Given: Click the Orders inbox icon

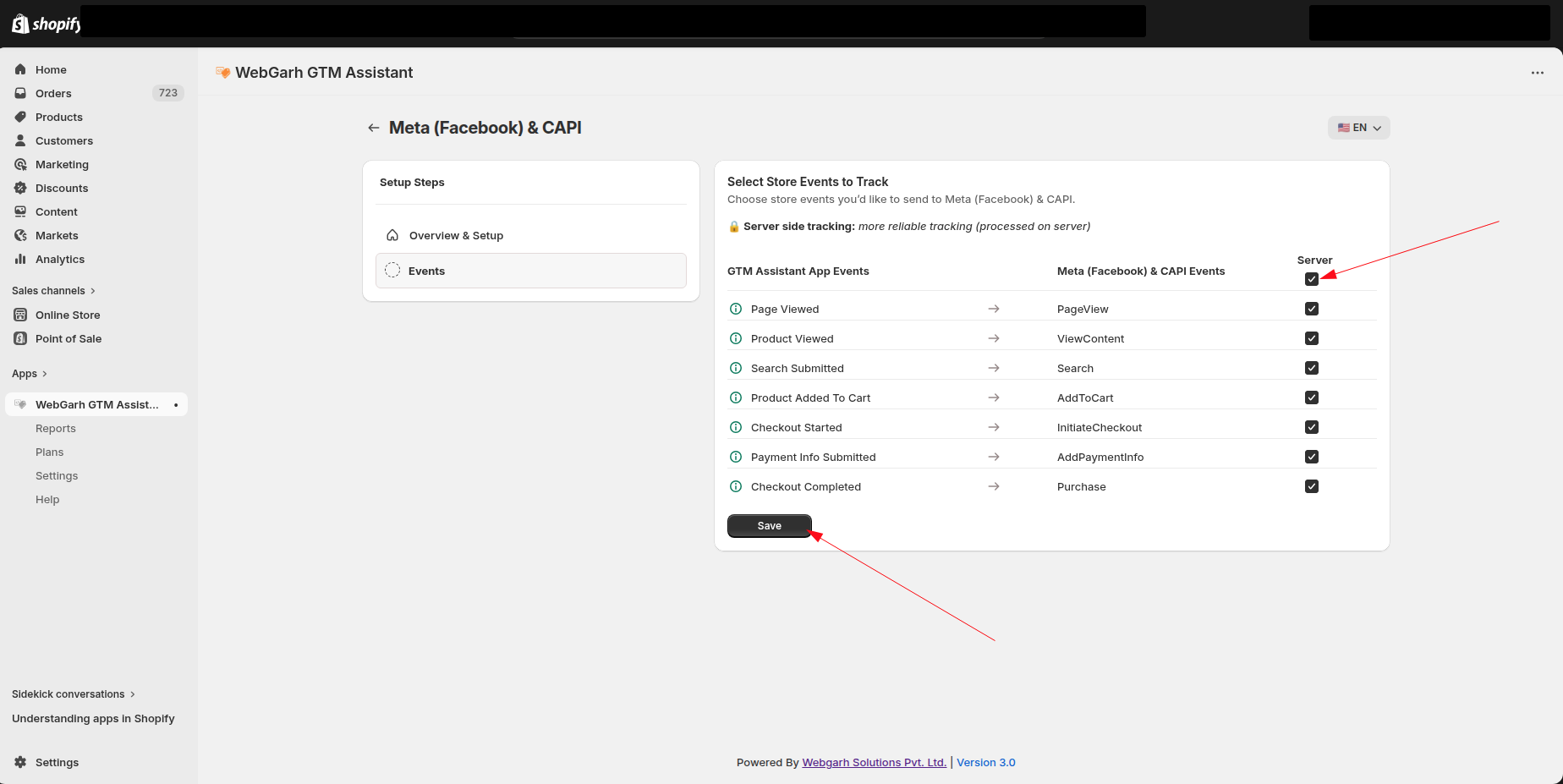Looking at the screenshot, I should click(x=20, y=93).
